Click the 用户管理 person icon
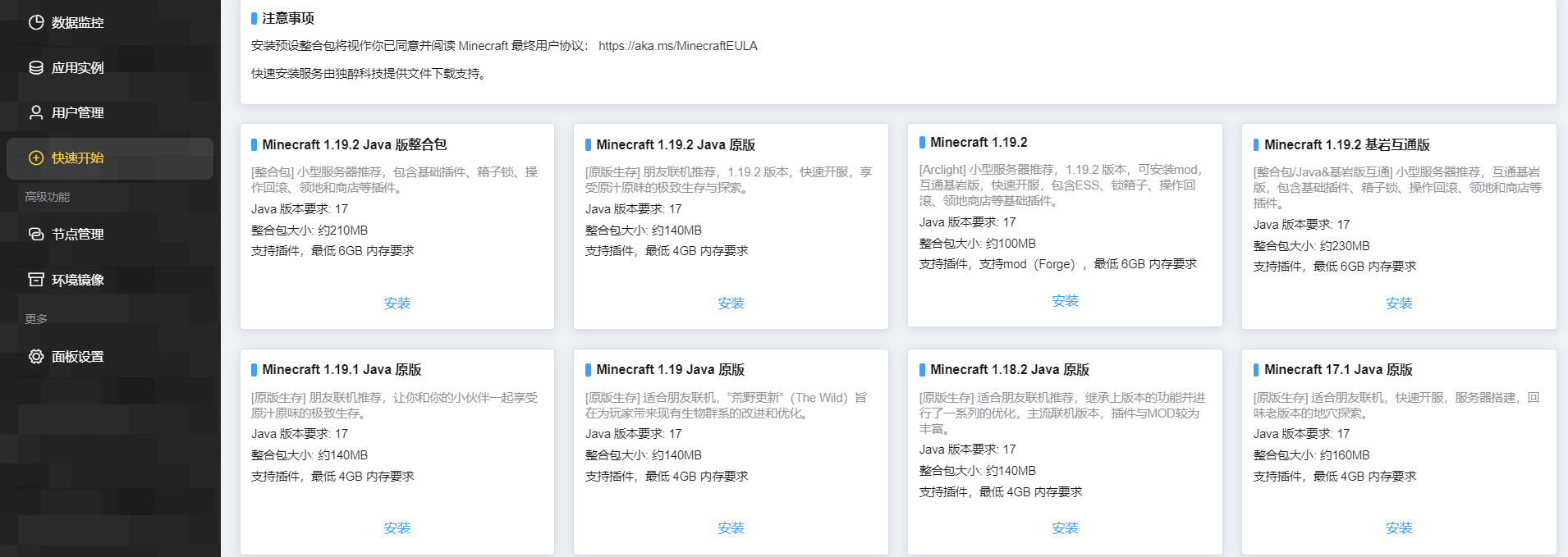 (x=36, y=112)
